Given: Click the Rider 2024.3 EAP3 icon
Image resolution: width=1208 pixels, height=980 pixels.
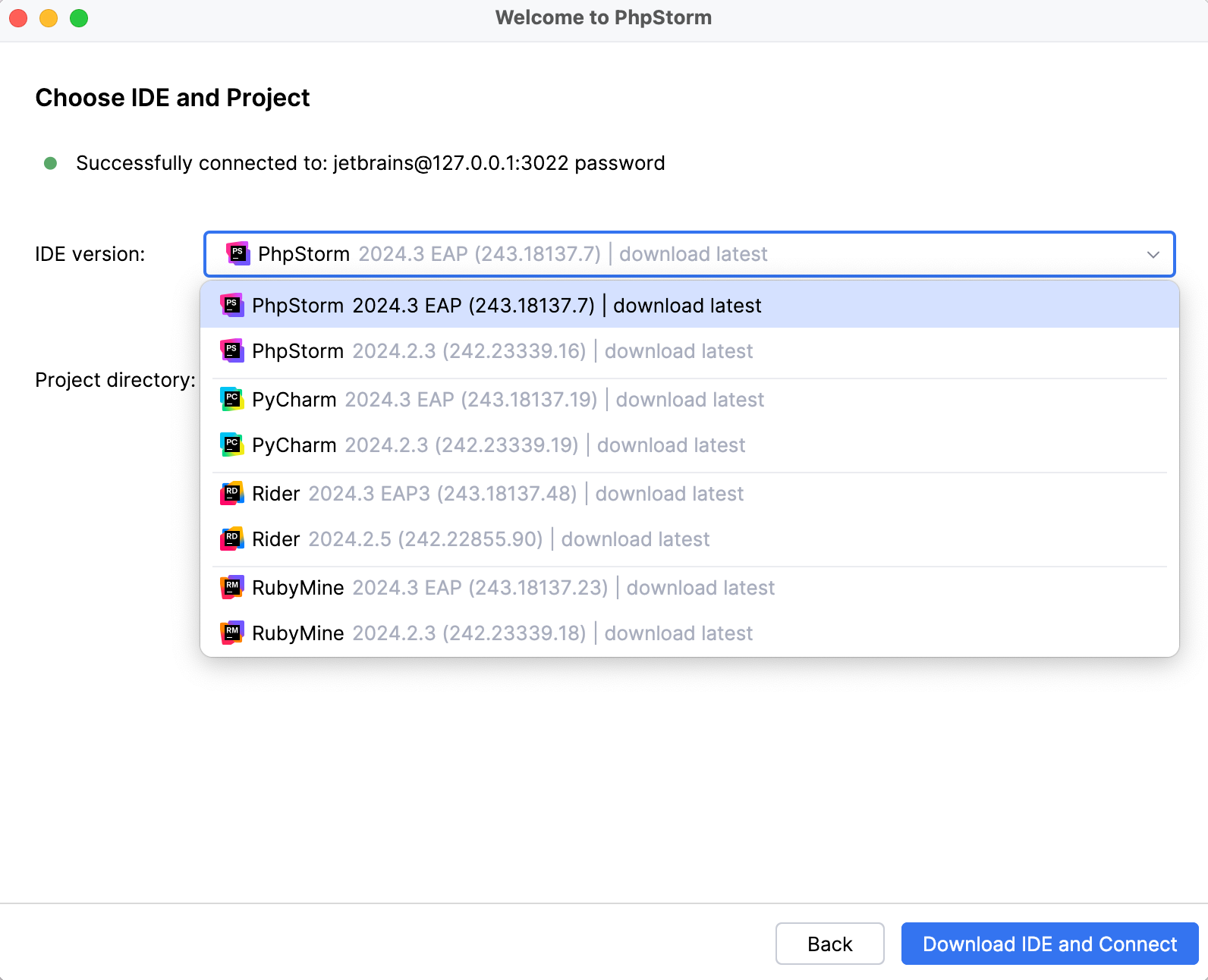Looking at the screenshot, I should tap(231, 493).
